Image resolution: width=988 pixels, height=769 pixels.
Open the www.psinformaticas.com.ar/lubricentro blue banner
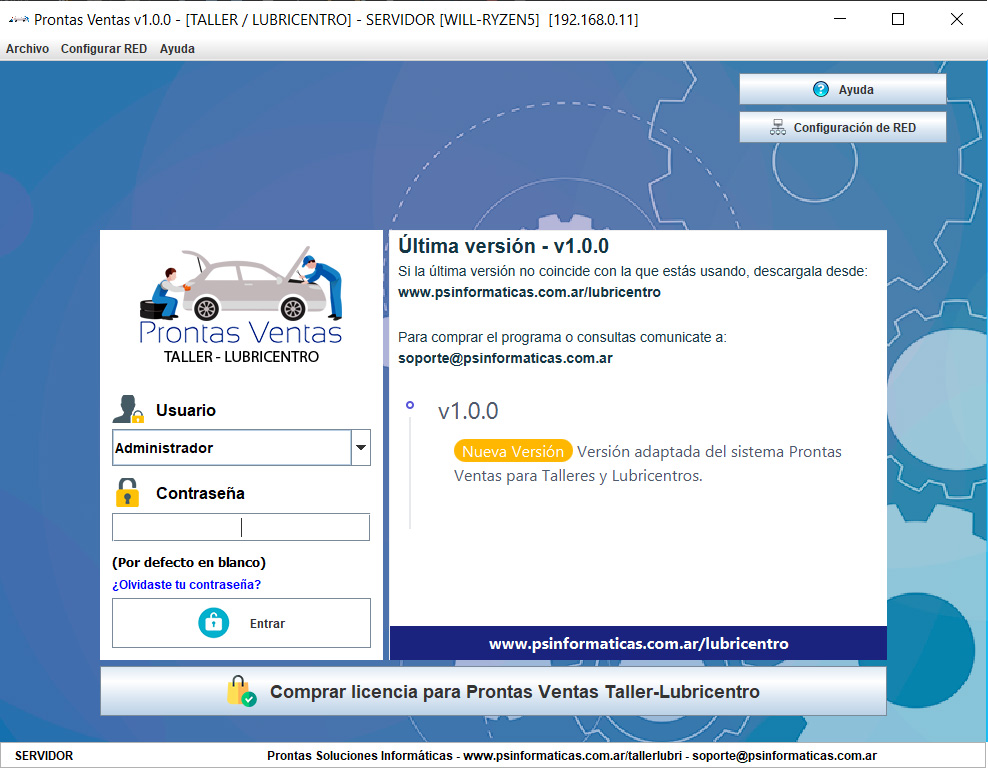point(638,643)
